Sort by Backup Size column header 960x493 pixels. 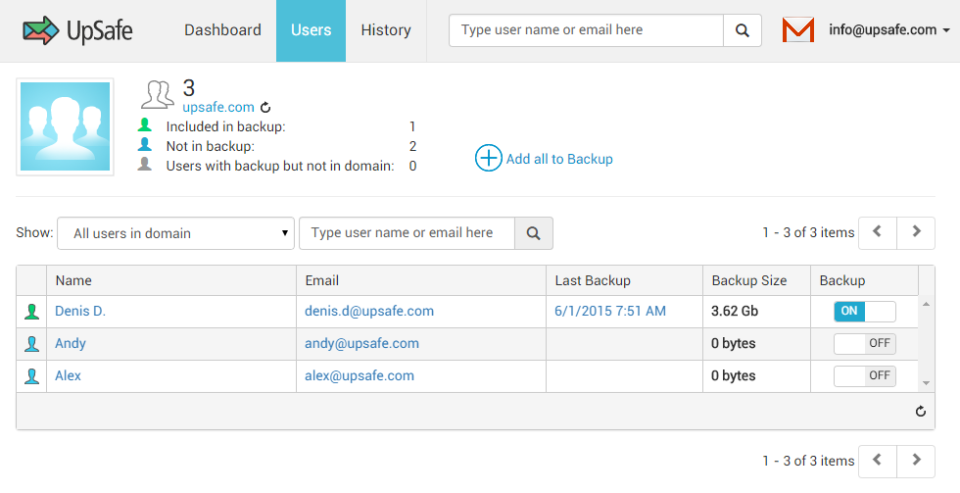(757, 280)
